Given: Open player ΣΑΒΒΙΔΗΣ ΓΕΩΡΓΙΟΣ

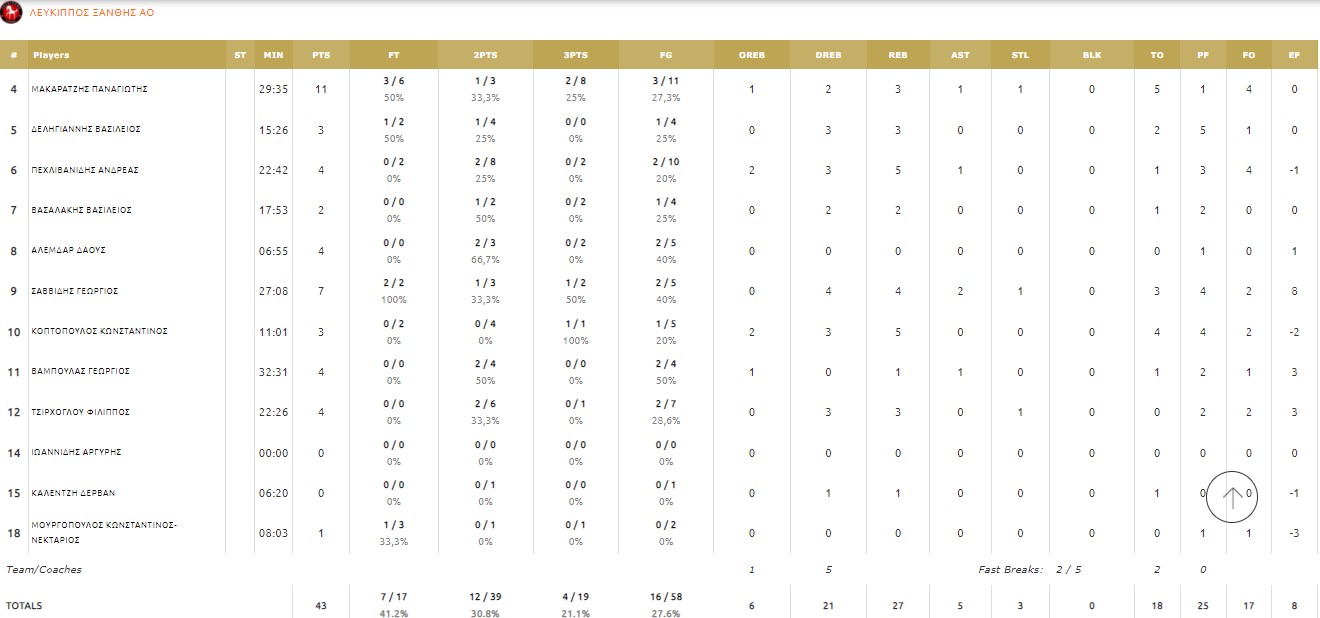Looking at the screenshot, I should [x=75, y=291].
